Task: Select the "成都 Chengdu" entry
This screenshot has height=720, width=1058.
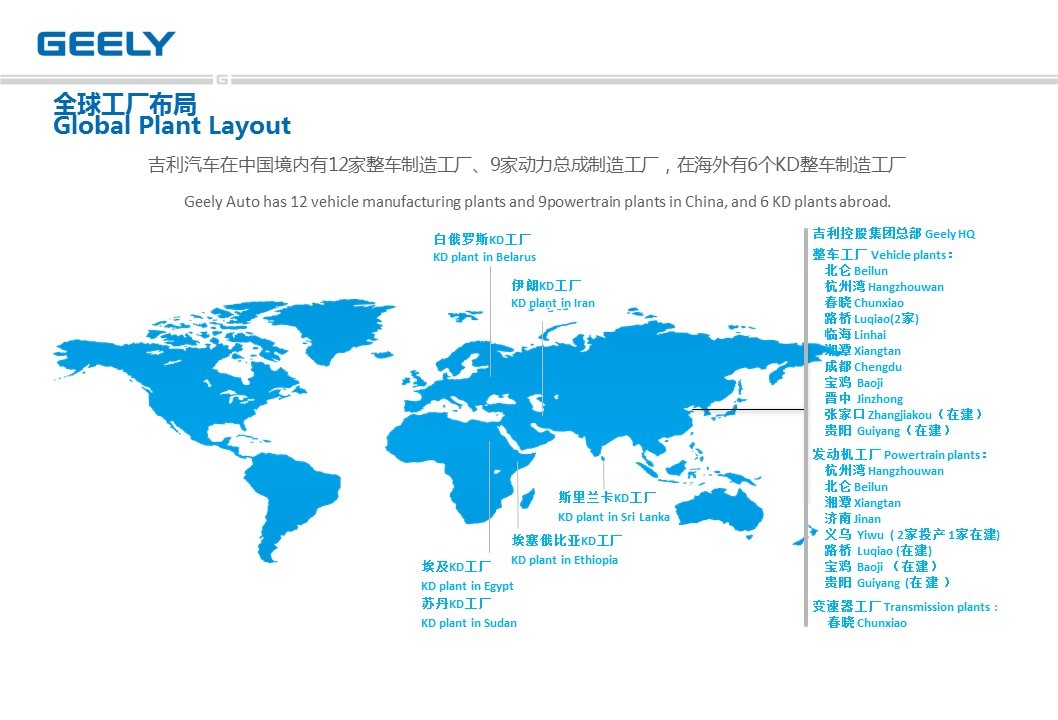Action: [x=863, y=367]
